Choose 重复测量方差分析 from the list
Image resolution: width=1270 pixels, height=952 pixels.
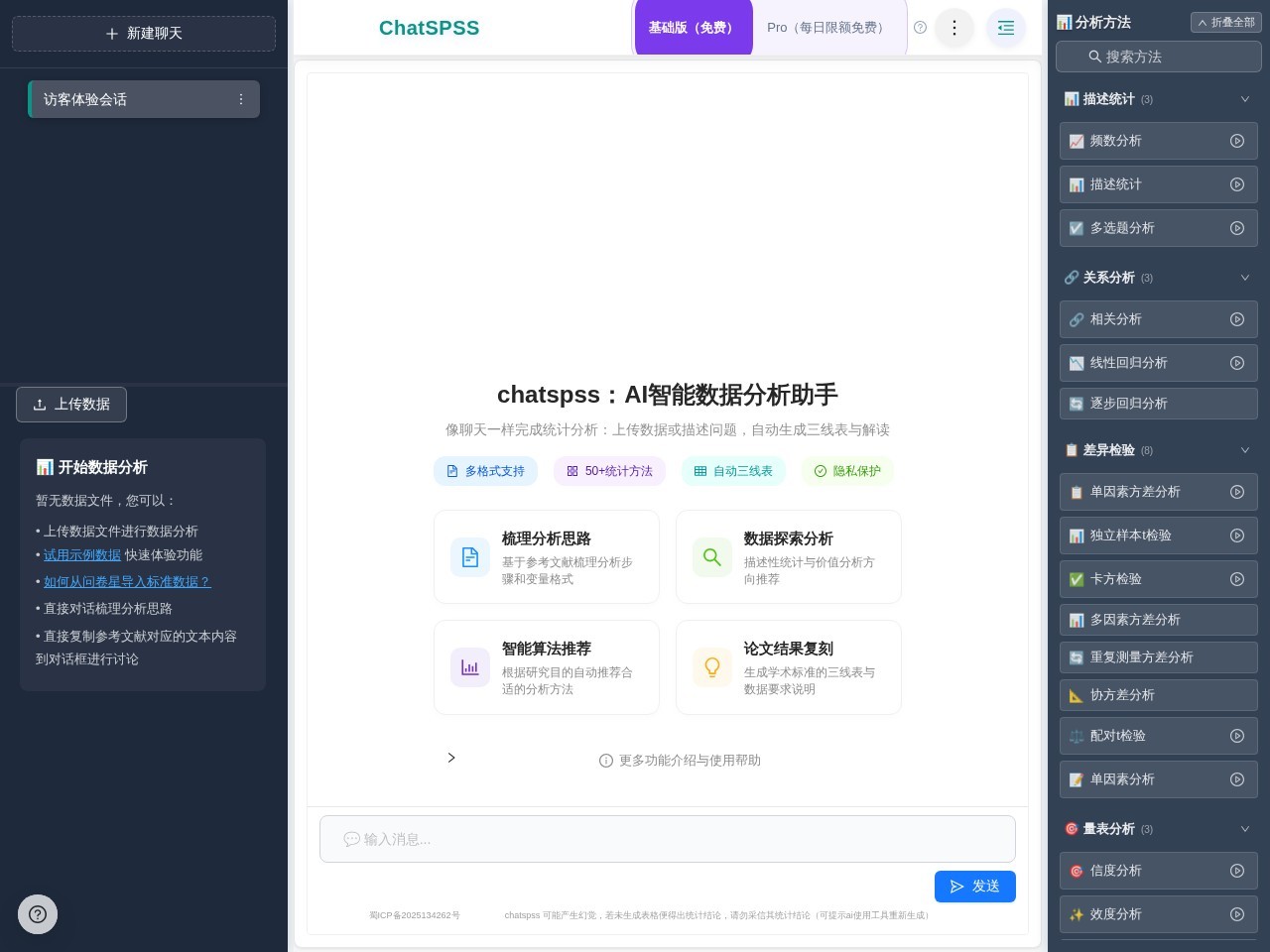1159,657
